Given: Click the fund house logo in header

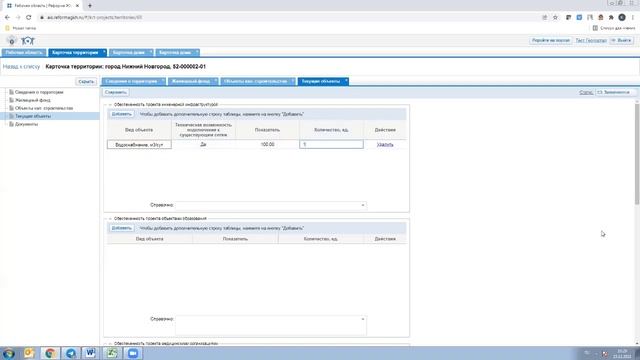Looking at the screenshot, I should pos(28,41).
